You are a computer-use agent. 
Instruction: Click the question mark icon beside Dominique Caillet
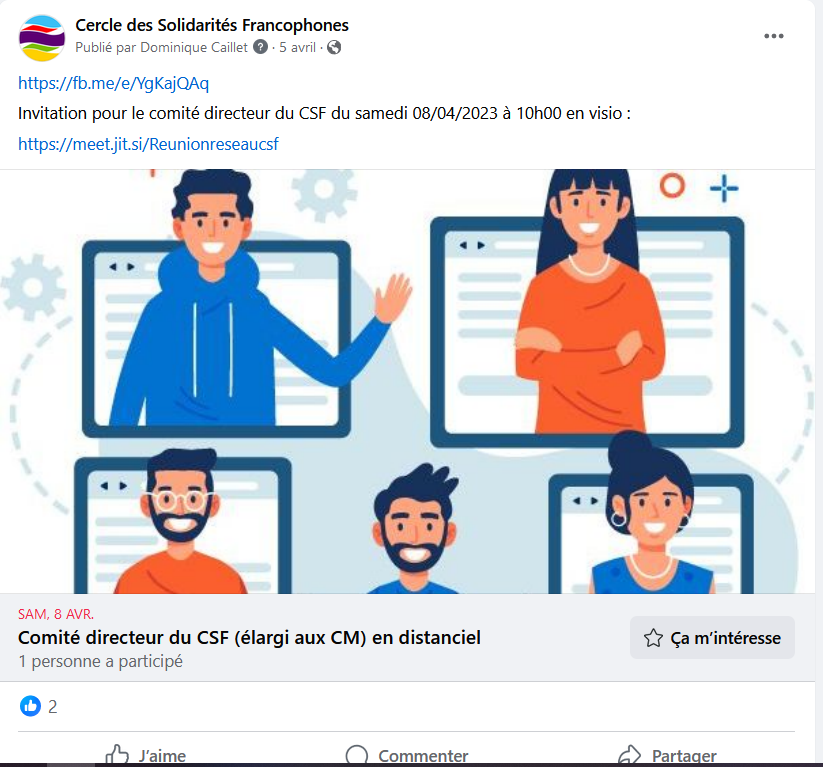coord(260,47)
